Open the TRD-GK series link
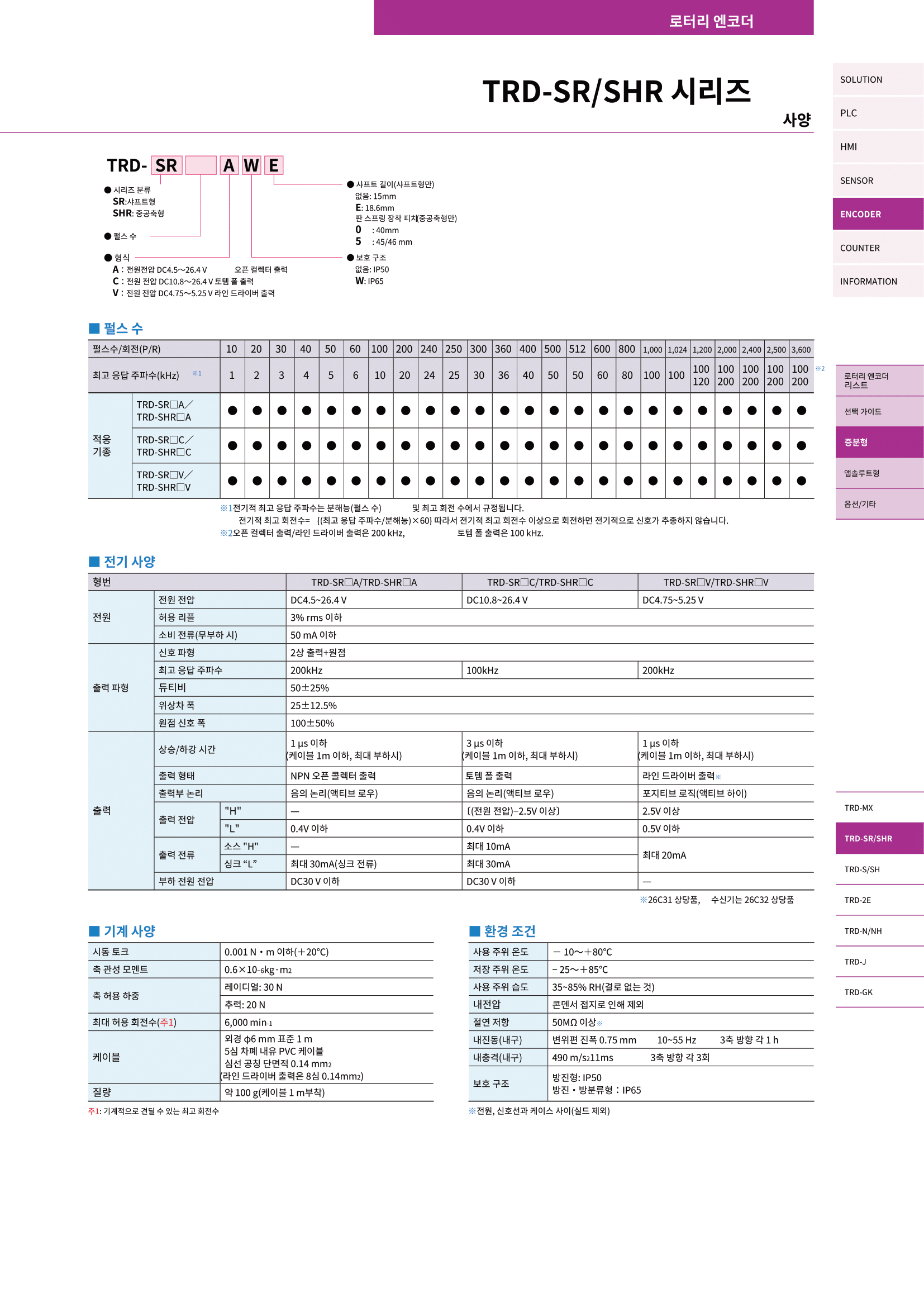924x1307 pixels. [x=879, y=992]
